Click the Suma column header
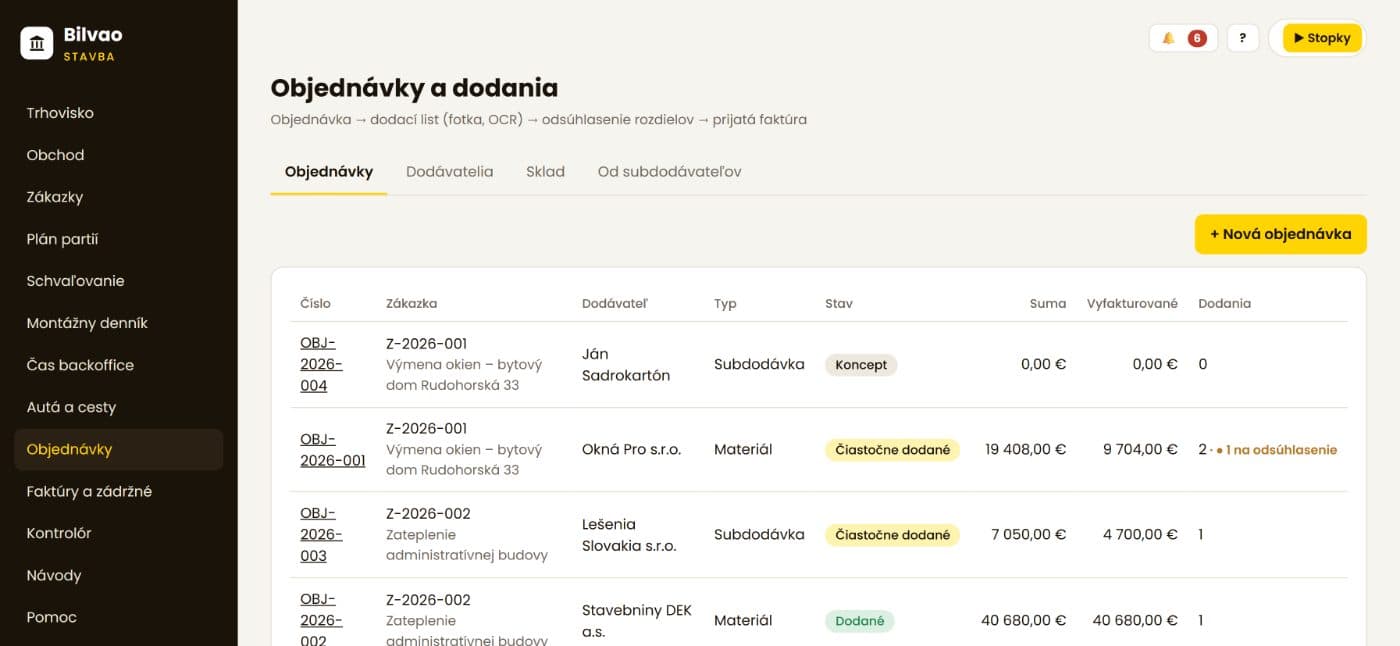 (1048, 303)
